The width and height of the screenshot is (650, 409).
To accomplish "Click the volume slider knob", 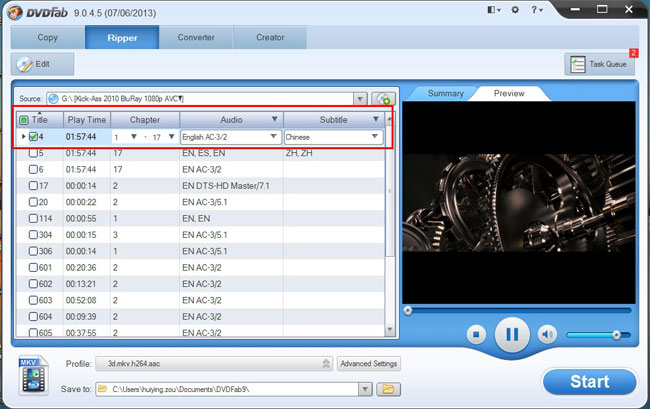I will 616,334.
